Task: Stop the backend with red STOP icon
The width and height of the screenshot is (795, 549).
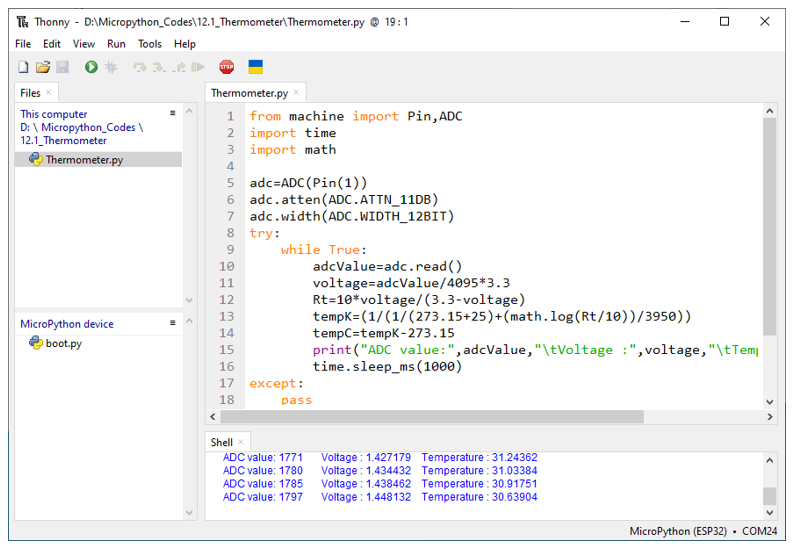Action: 227,67
